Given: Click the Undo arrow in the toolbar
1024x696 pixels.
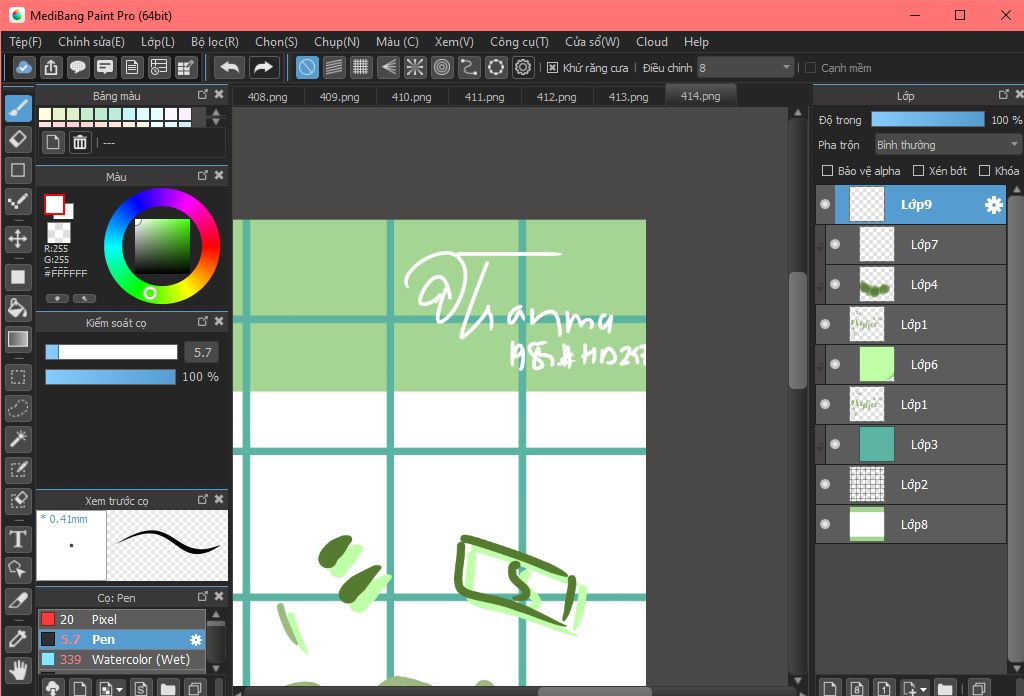Looking at the screenshot, I should tap(230, 67).
